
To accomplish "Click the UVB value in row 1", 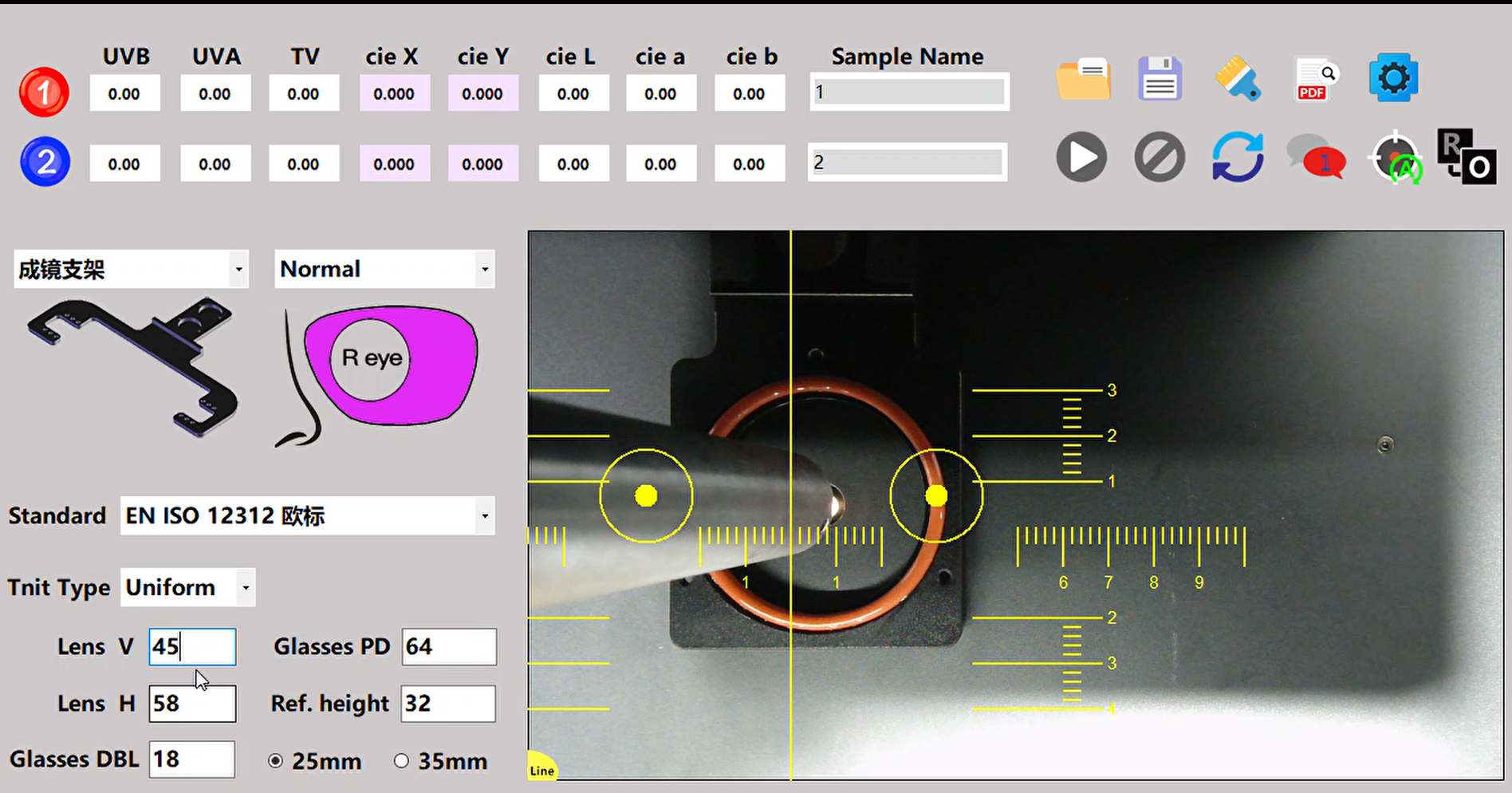I will [x=124, y=93].
